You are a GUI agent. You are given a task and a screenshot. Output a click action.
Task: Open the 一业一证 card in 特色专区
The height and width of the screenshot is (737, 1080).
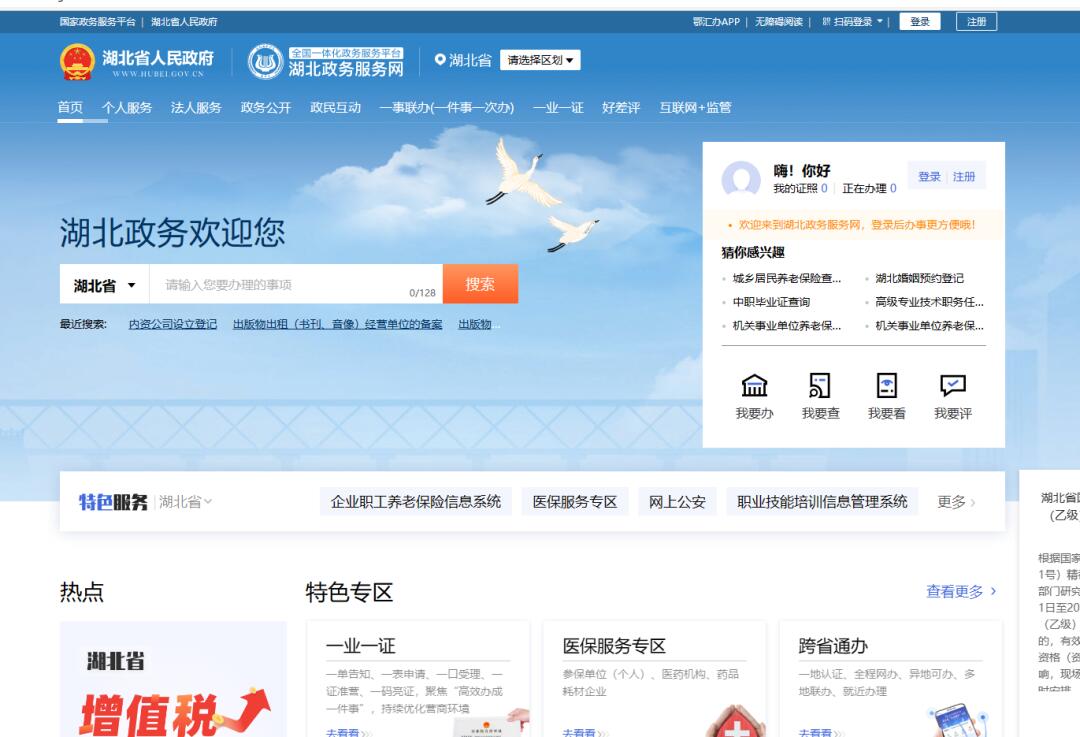418,679
